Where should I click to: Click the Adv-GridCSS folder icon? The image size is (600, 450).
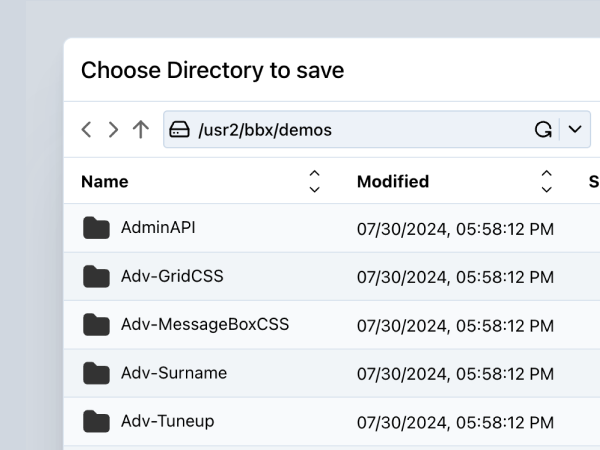point(96,276)
